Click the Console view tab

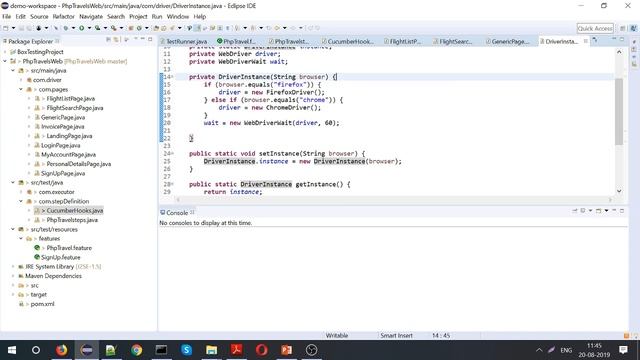(x=177, y=213)
